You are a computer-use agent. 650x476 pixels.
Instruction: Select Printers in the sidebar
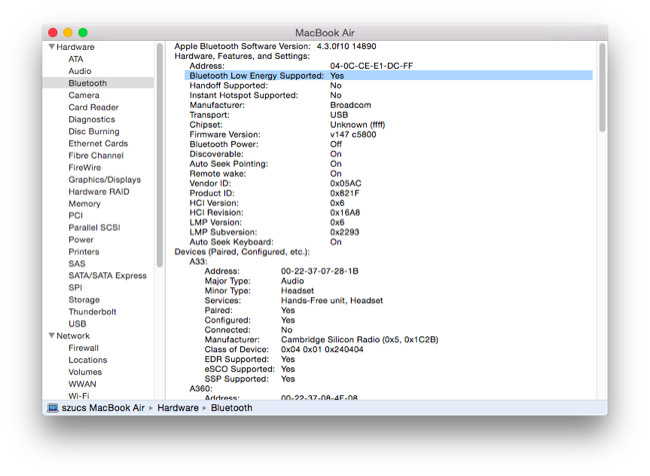(x=84, y=251)
